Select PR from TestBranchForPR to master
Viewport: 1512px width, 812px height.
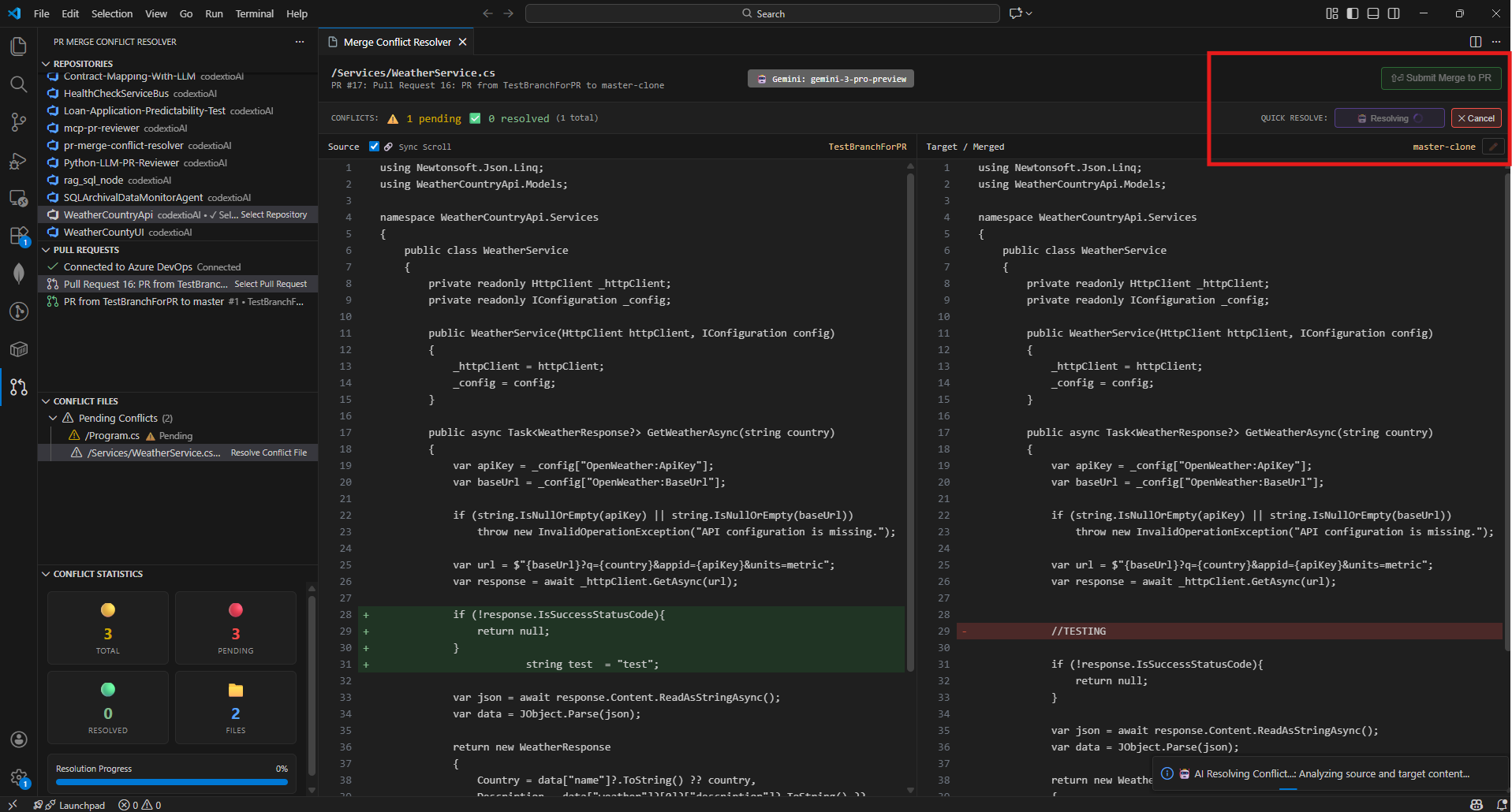[x=177, y=302]
